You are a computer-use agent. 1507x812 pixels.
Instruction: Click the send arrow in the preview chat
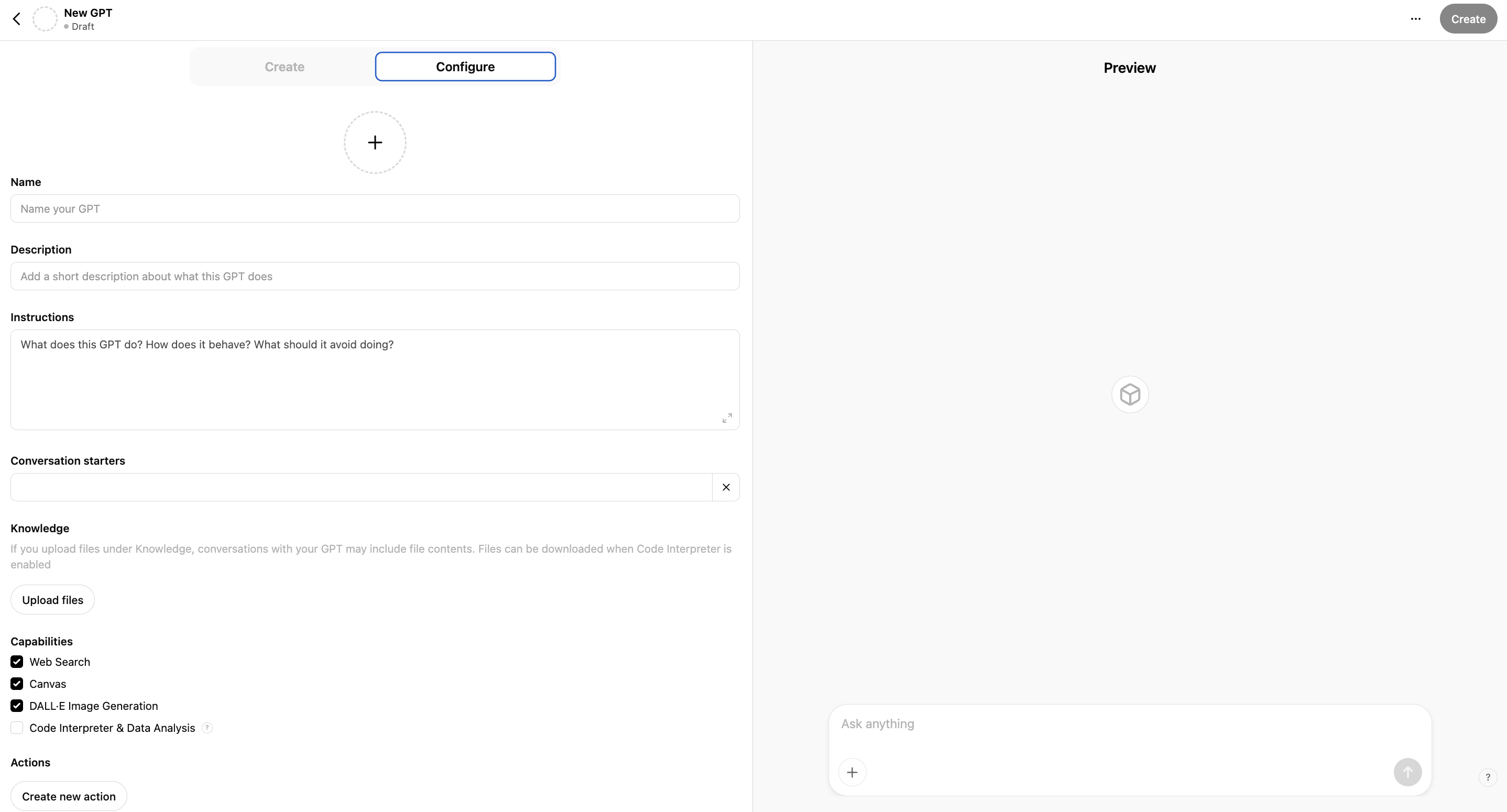coord(1407,772)
